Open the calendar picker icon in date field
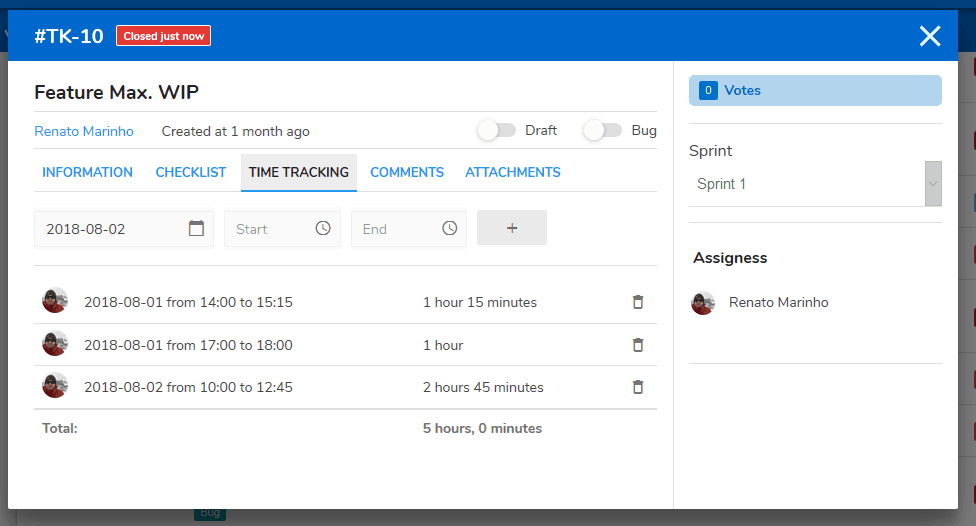This screenshot has height=526, width=976. [196, 229]
